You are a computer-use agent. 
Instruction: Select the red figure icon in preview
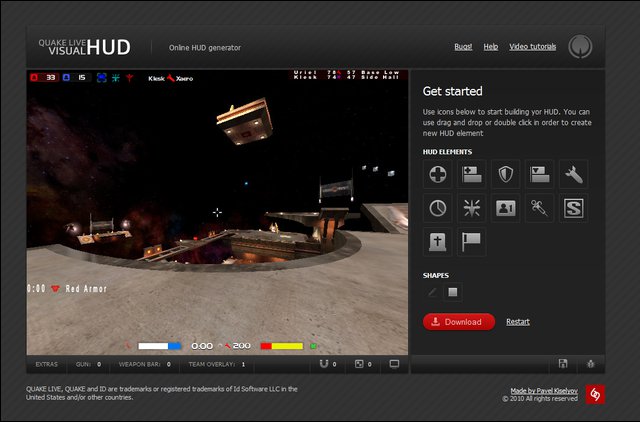[x=129, y=78]
